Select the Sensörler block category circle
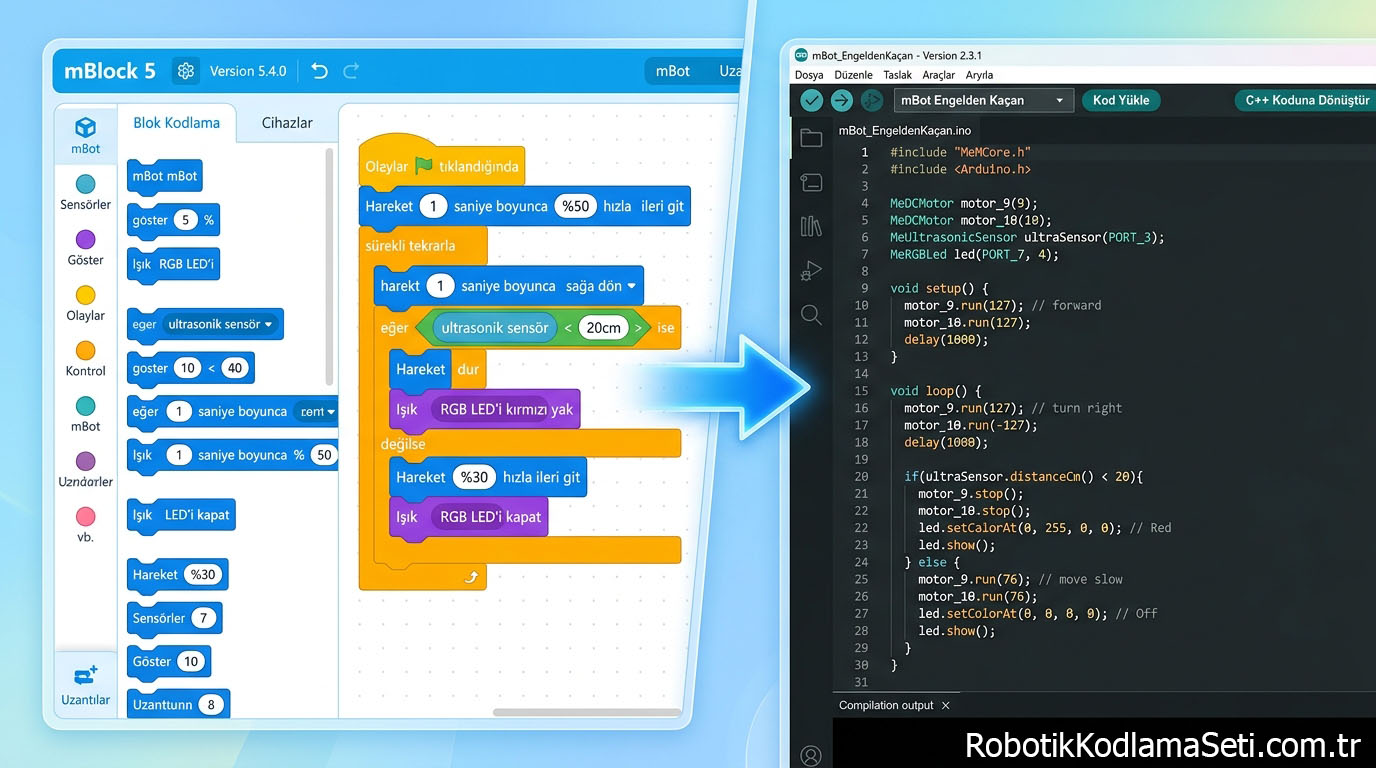Viewport: 1376px width, 768px height. click(86, 184)
